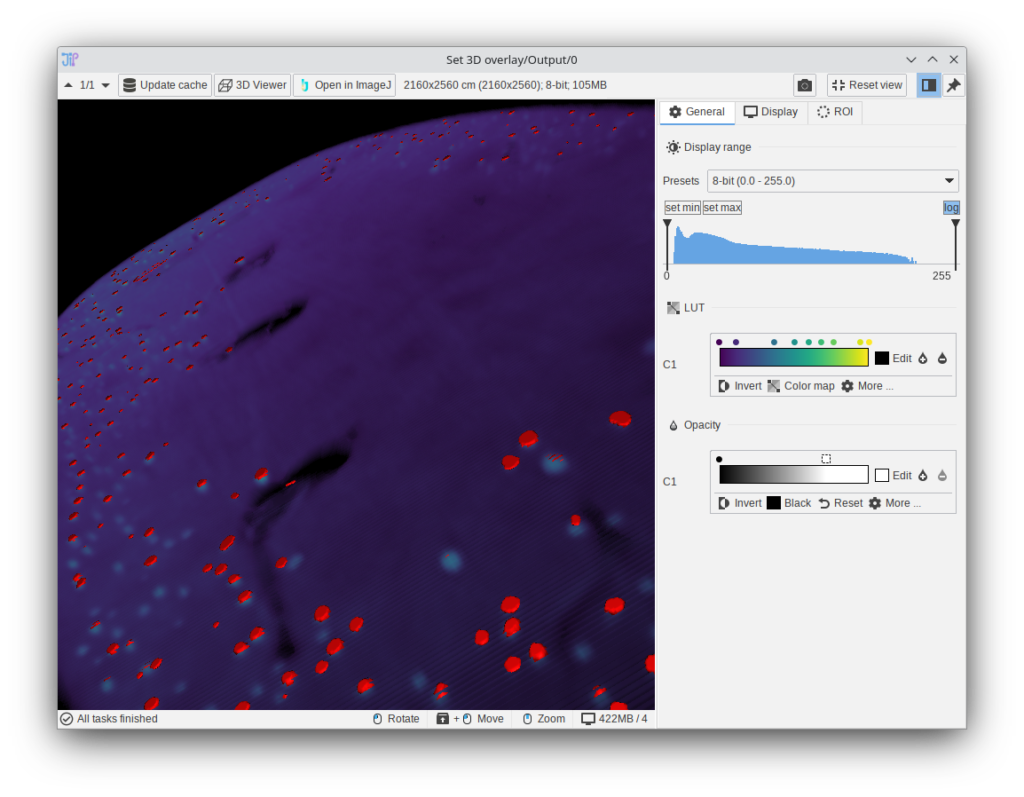Open the Presets display range dropdown

pos(832,181)
